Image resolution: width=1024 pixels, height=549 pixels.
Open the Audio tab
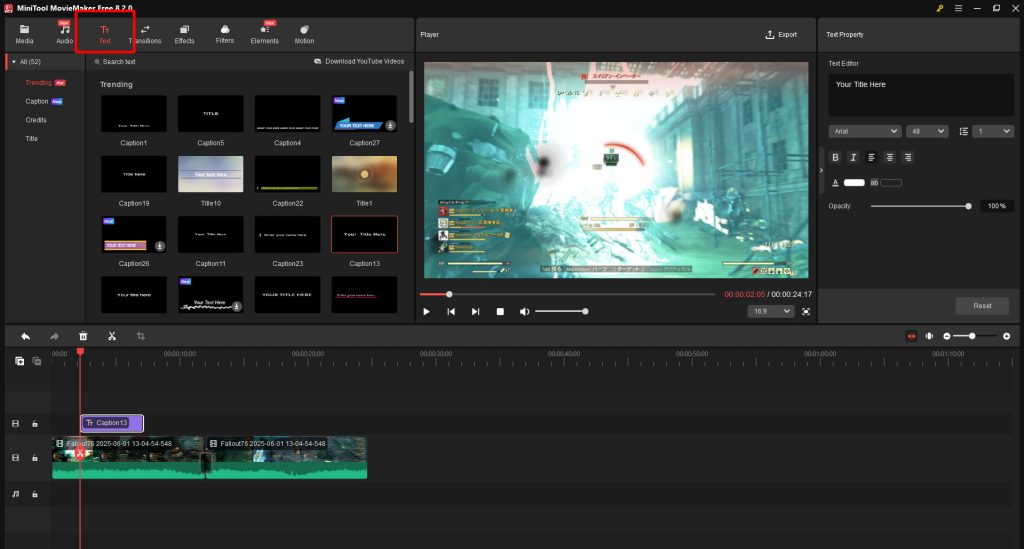[x=64, y=34]
